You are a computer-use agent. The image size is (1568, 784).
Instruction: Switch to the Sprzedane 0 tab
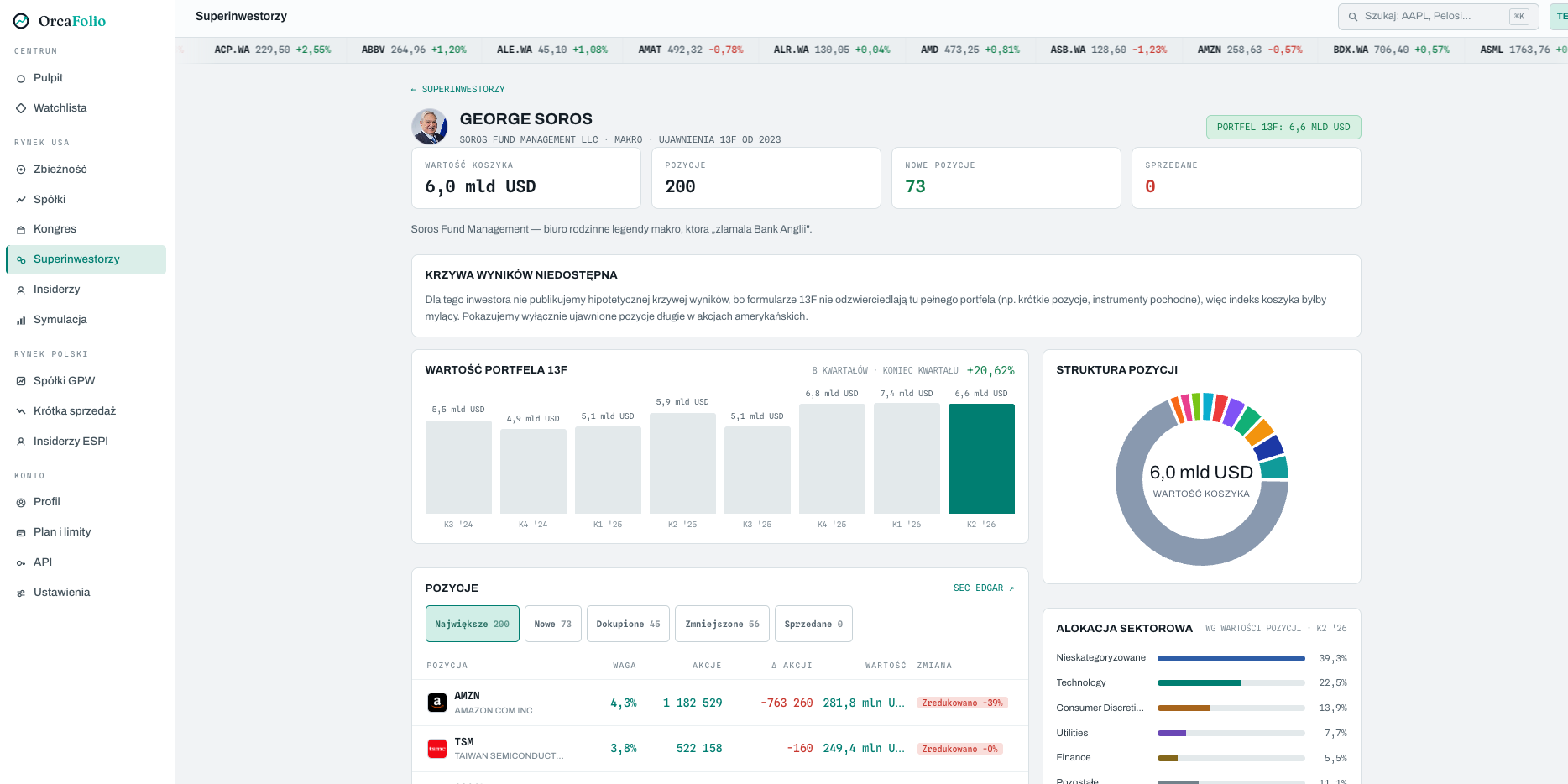[814, 624]
